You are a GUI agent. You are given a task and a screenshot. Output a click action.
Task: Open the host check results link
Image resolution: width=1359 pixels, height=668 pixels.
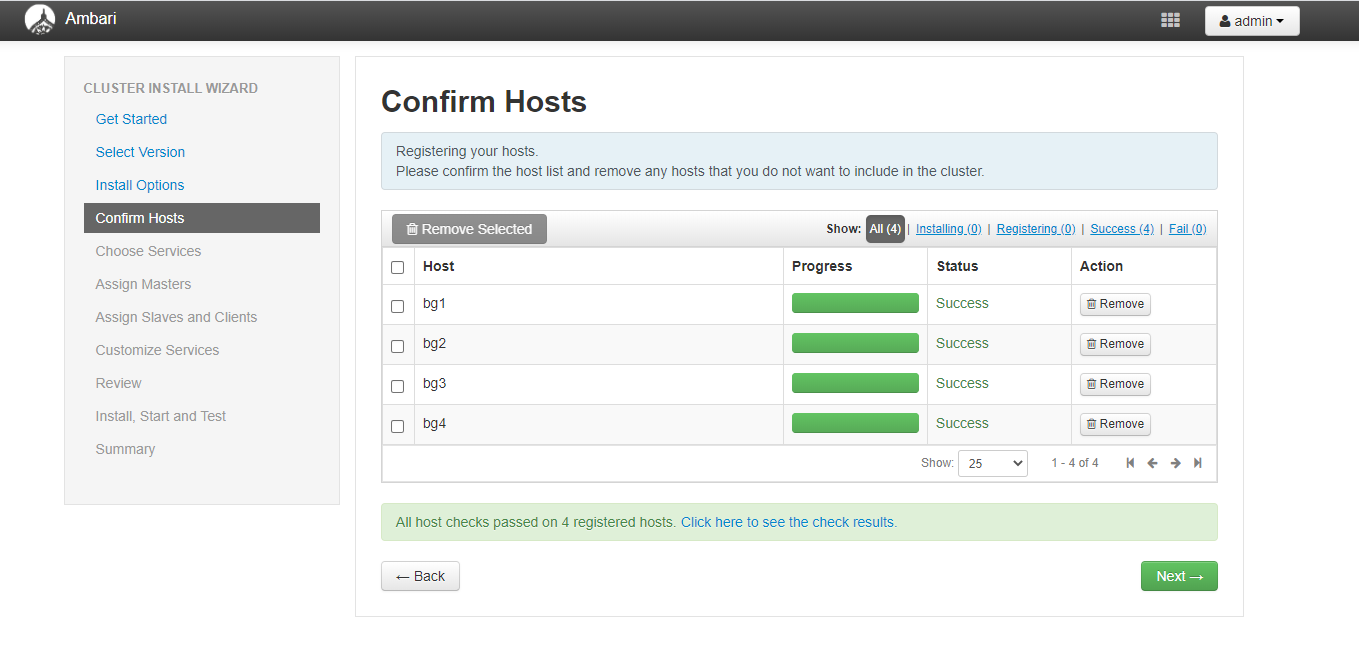789,522
